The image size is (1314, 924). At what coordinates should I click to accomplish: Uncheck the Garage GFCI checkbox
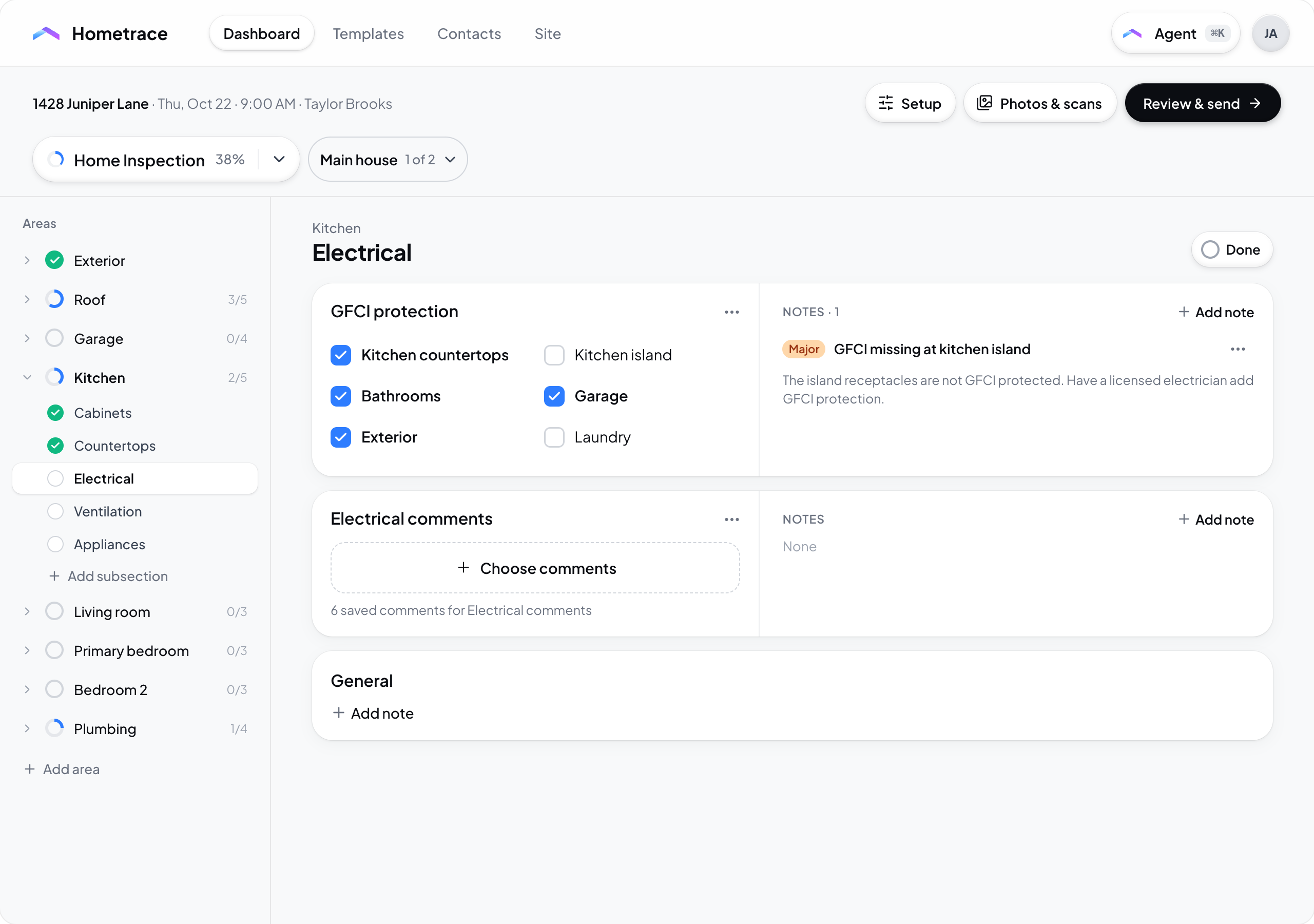[x=554, y=396]
